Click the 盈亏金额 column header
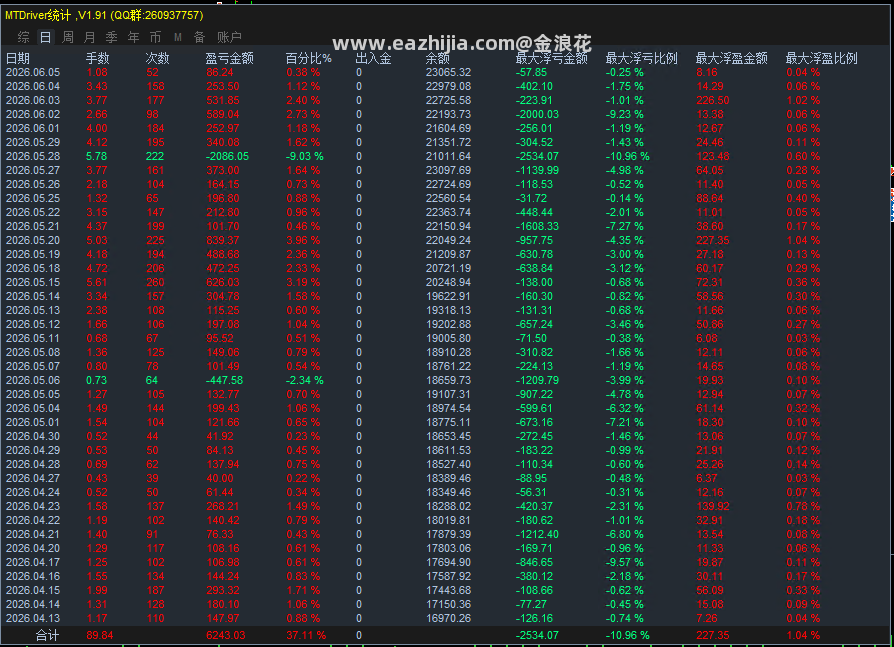 click(x=230, y=58)
